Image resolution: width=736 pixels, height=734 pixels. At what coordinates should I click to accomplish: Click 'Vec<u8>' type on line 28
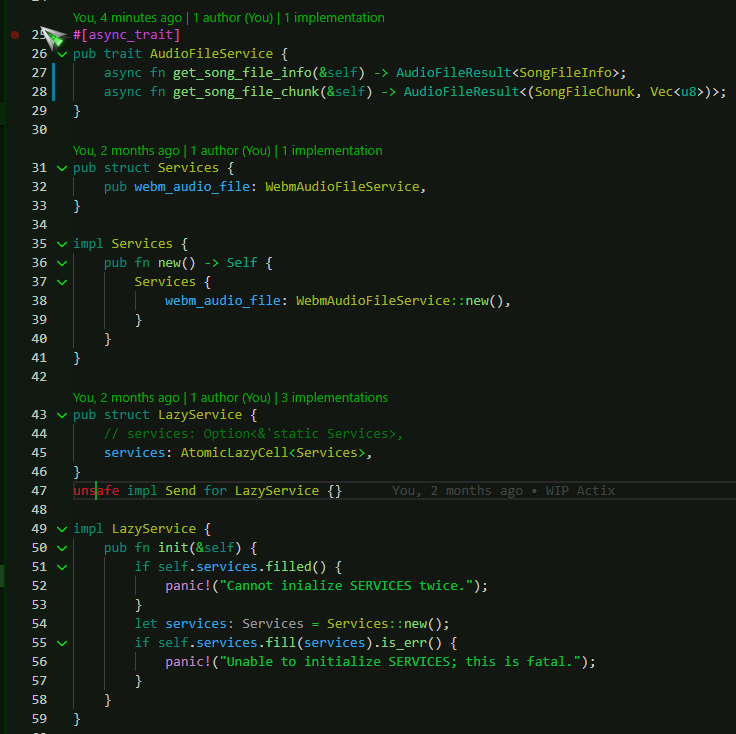tap(677, 92)
